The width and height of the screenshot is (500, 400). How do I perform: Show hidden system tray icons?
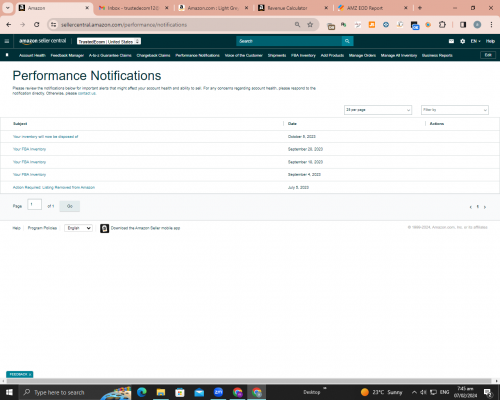(x=414, y=392)
